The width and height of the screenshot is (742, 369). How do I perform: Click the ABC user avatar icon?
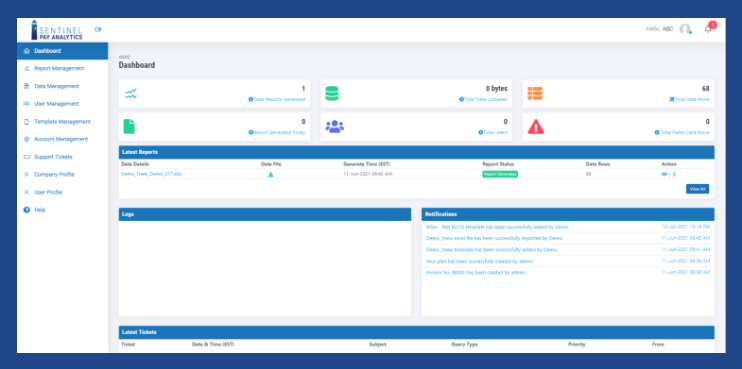pyautogui.click(x=685, y=29)
